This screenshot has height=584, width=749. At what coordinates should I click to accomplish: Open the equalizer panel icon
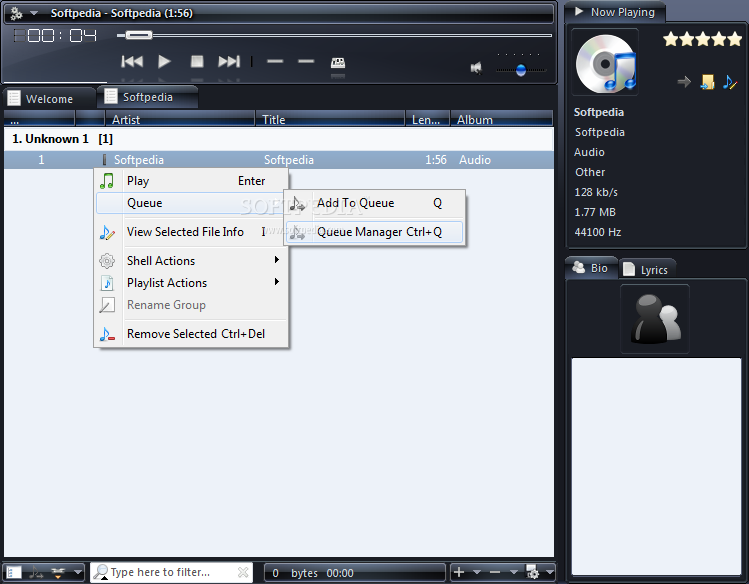click(338, 63)
